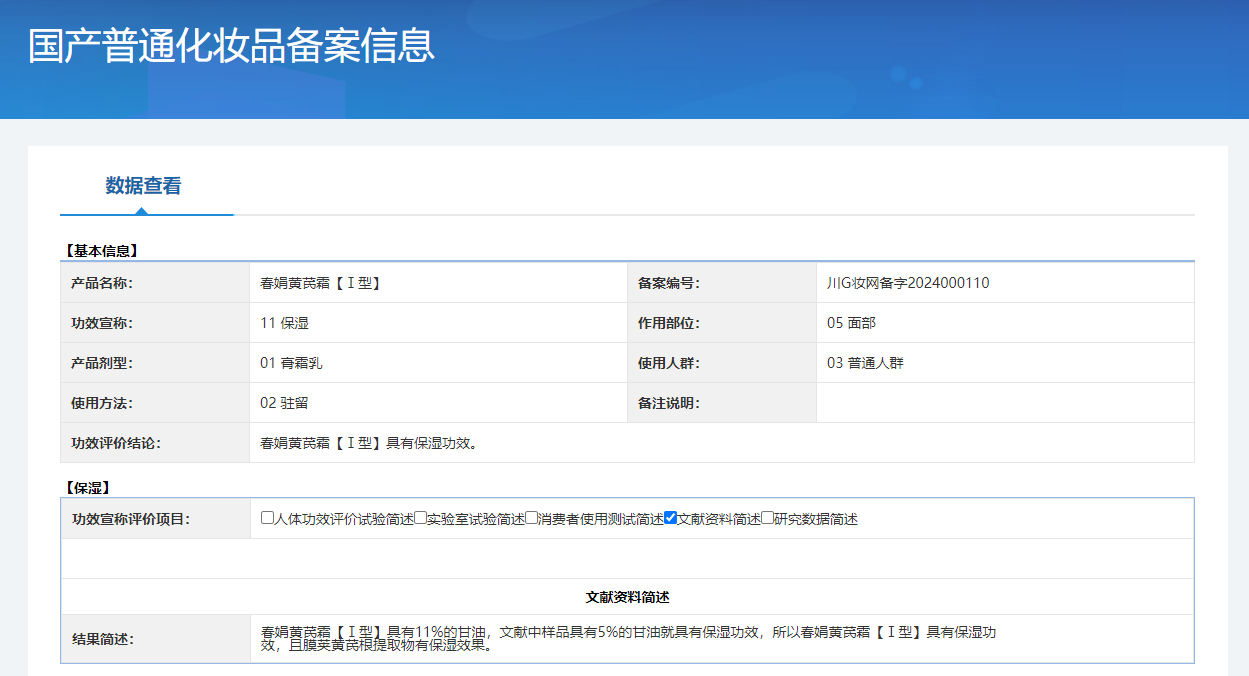Click result description paragraph about 甘油
This screenshot has height=676, width=1249.
click(x=628, y=638)
